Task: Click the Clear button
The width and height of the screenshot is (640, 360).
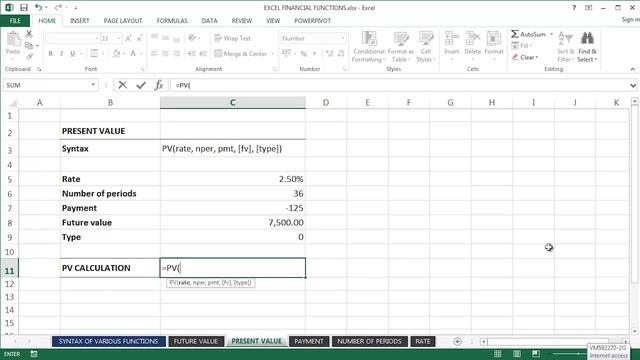Action: (x=525, y=57)
